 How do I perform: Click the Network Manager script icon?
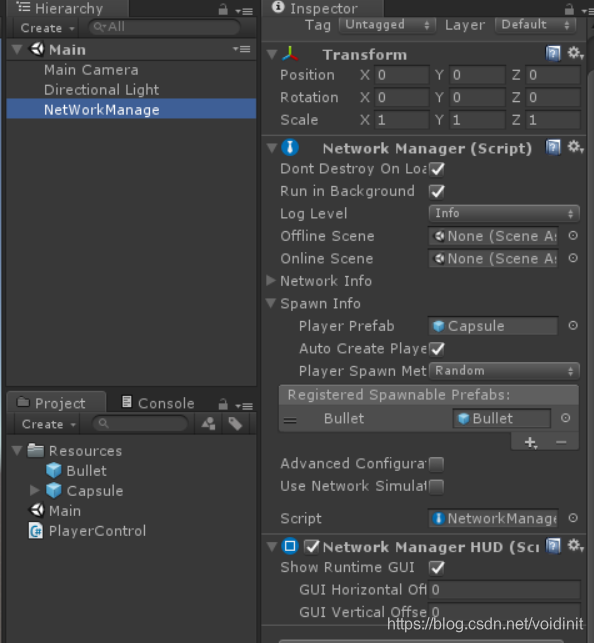290,148
